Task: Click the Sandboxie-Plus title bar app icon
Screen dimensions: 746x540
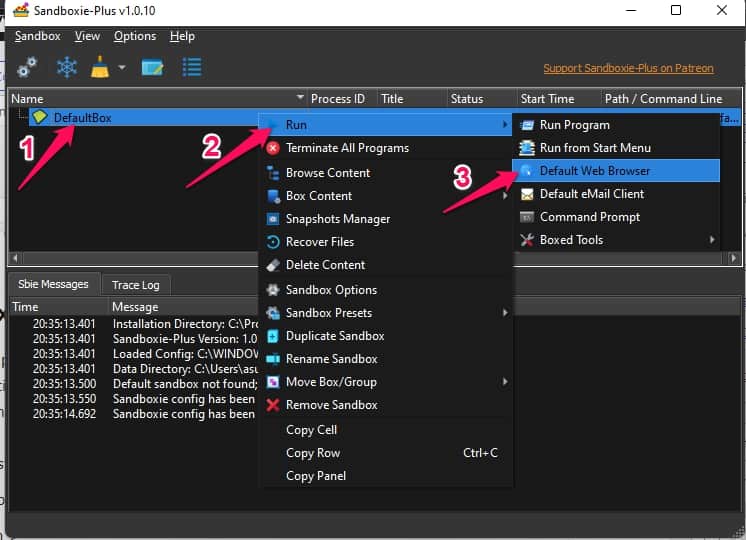Action: click(21, 10)
